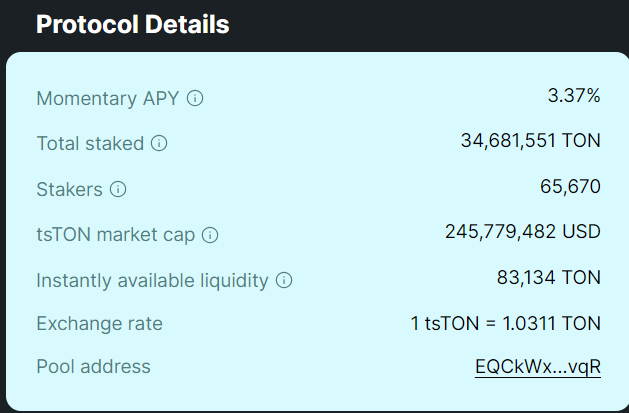
Task: Select the Momentary APY label
Action: point(108,99)
